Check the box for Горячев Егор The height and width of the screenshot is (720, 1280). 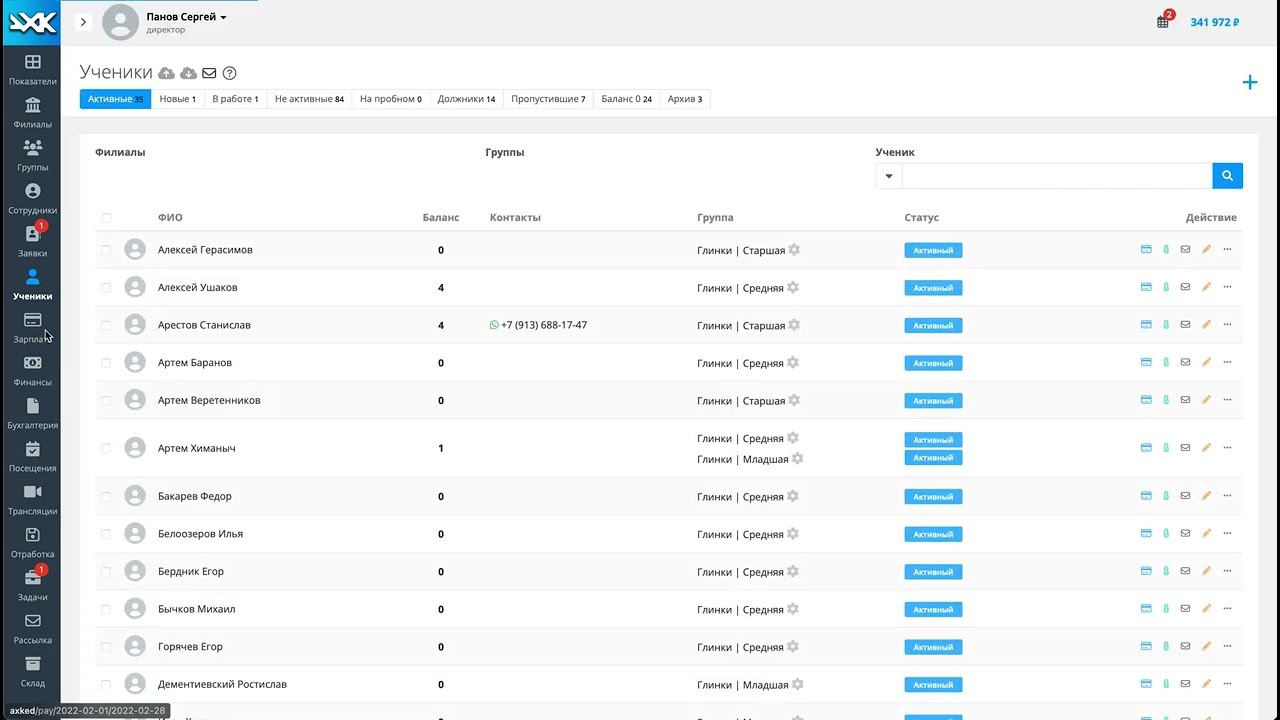[x=106, y=647]
